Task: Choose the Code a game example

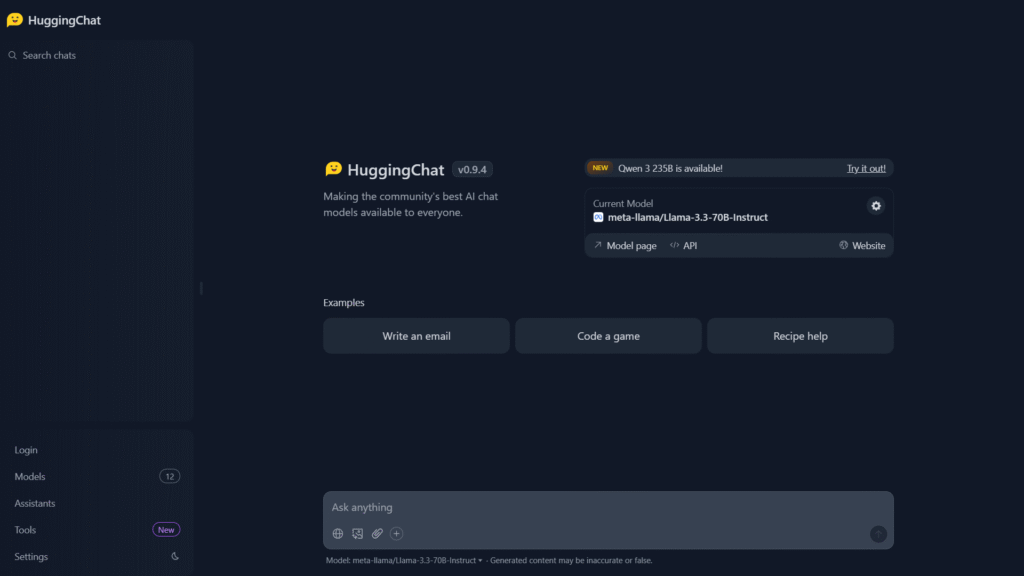Action: pyautogui.click(x=608, y=336)
